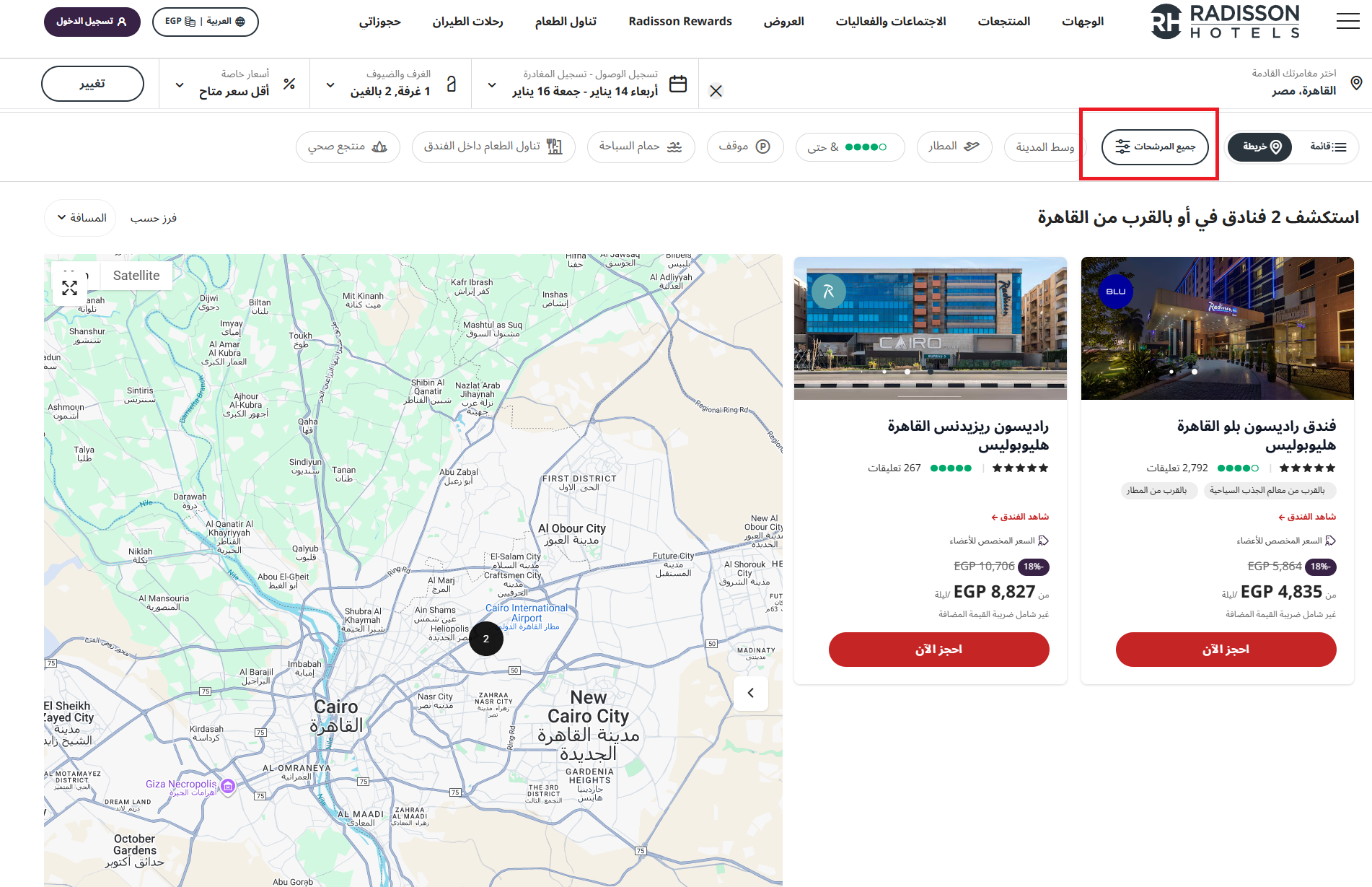Expand check-in check-out dates dropdown

tap(492, 85)
